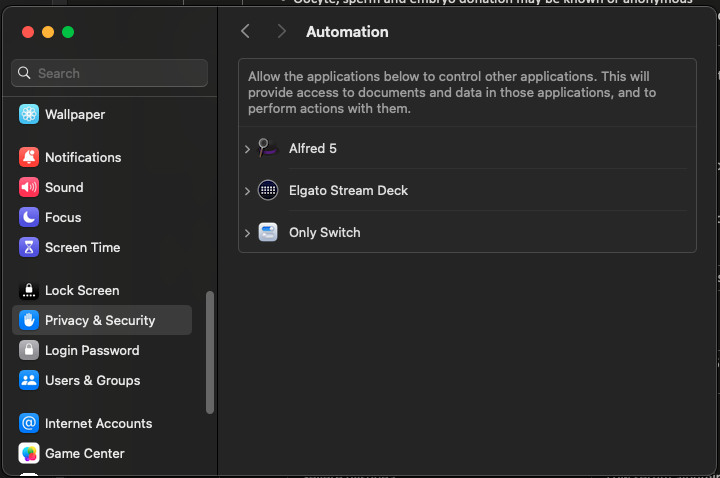Expand the Alfred 5 disclosure chevron
This screenshot has width=720, height=478.
pos(247,149)
